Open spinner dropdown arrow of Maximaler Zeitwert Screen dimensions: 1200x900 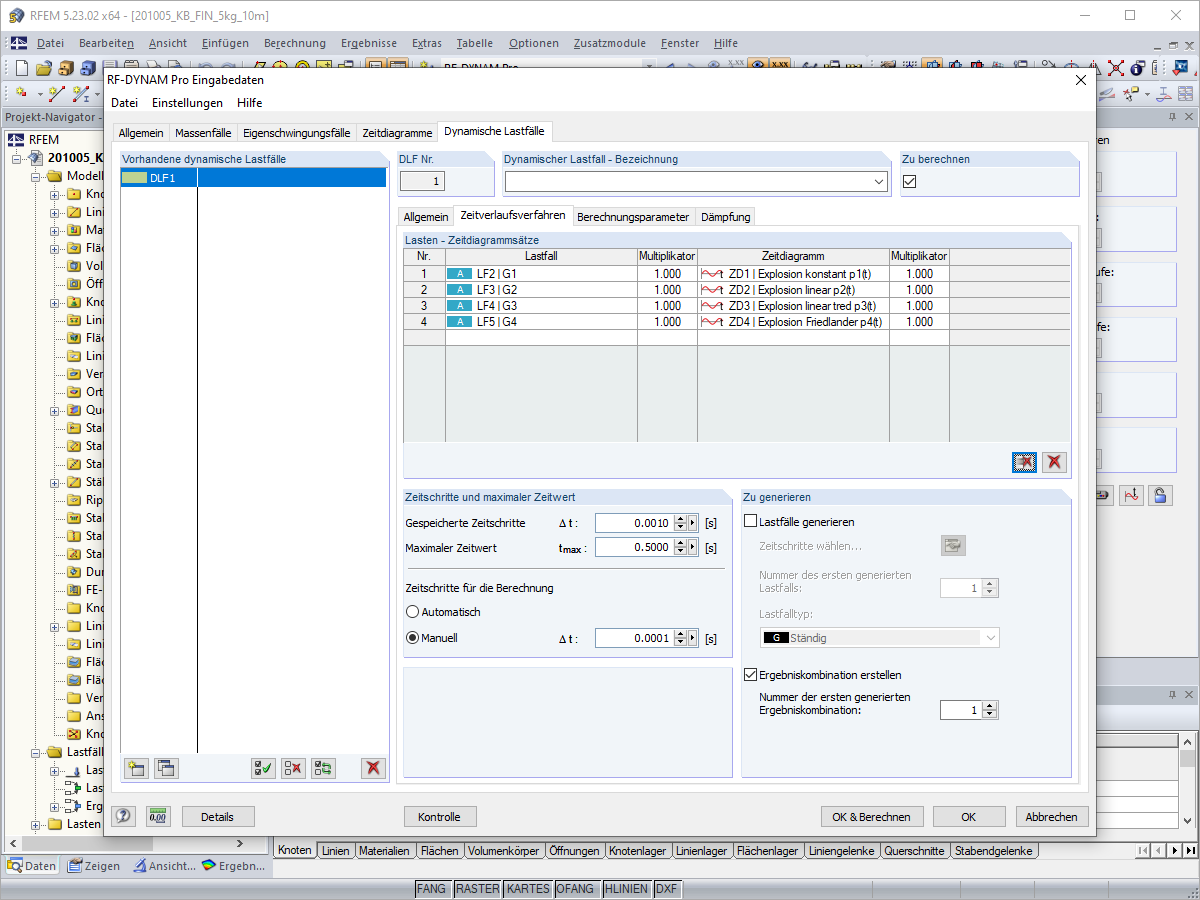pos(692,547)
